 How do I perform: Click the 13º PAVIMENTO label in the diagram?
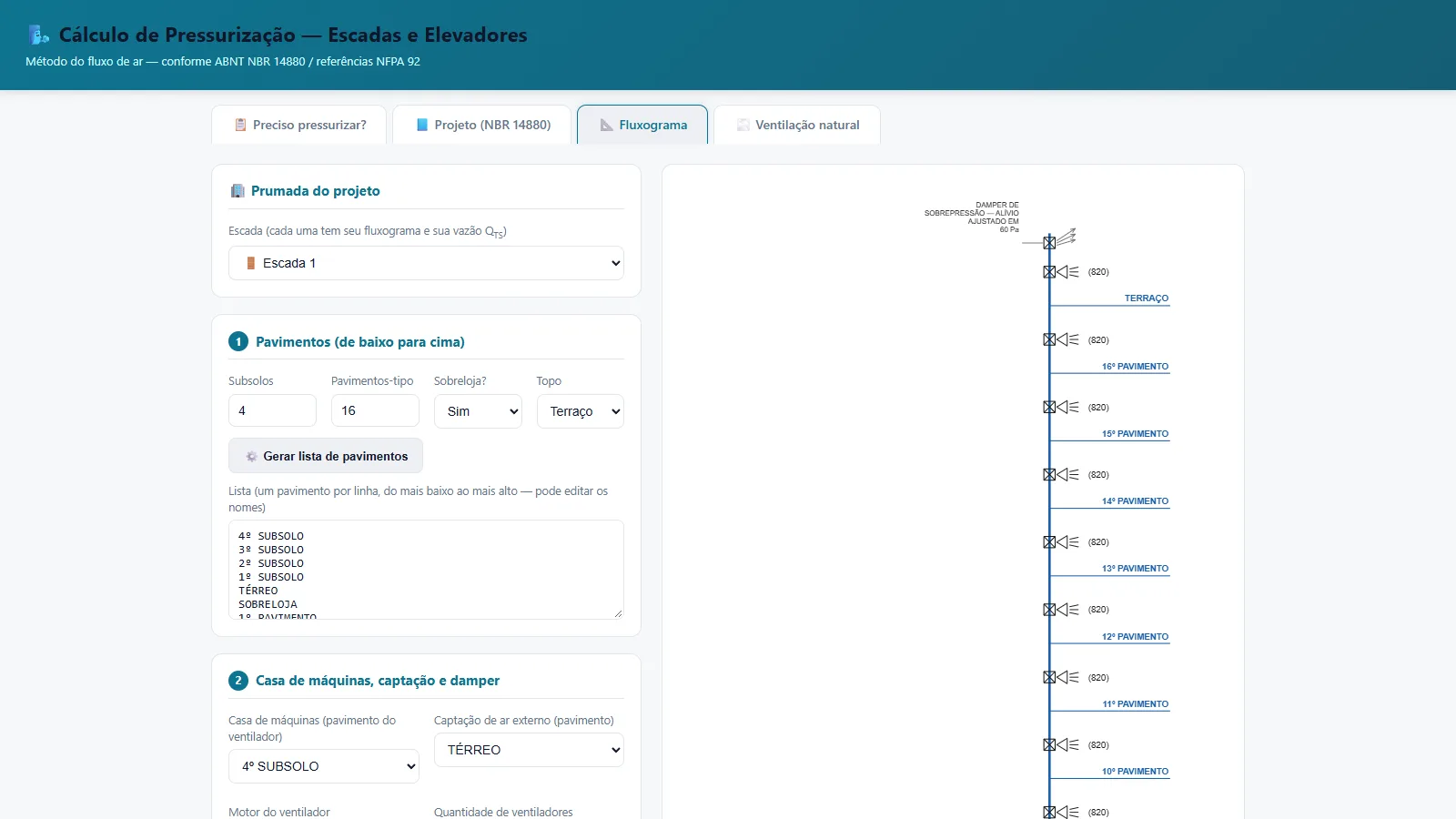[1136, 569]
